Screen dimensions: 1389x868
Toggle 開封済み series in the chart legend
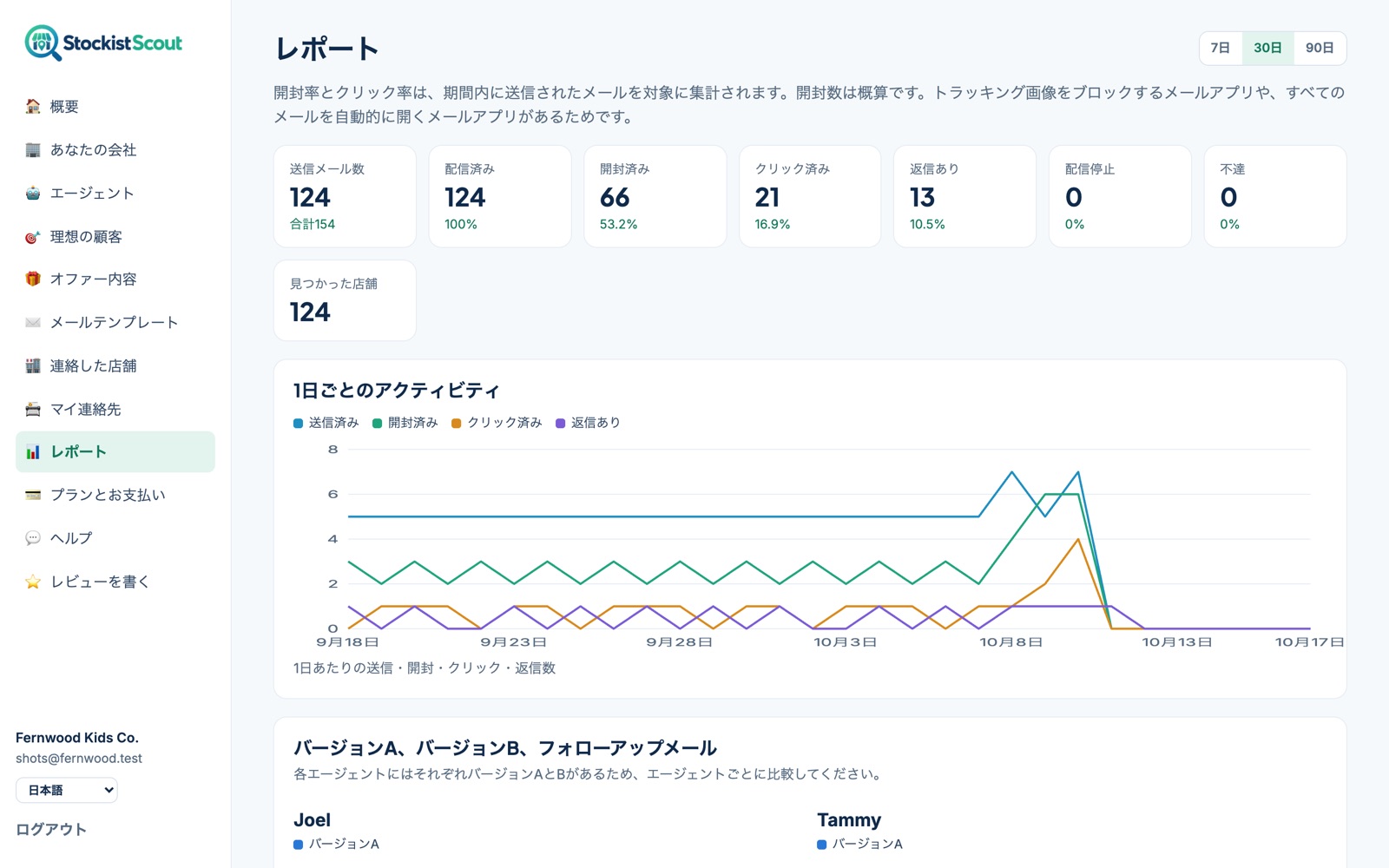pyautogui.click(x=405, y=423)
